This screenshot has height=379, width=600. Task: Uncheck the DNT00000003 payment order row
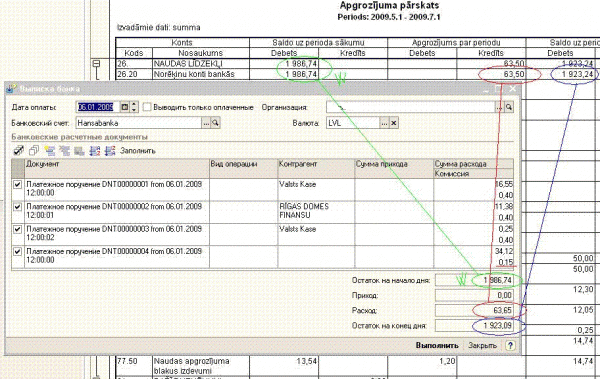coord(17,229)
